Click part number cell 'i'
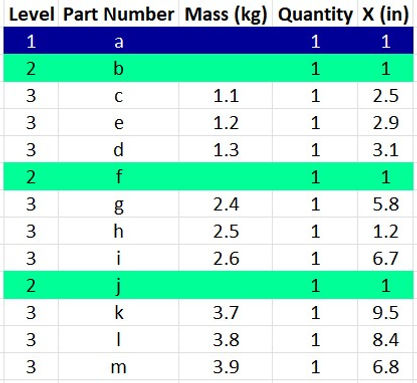The width and height of the screenshot is (417, 383). 118,258
